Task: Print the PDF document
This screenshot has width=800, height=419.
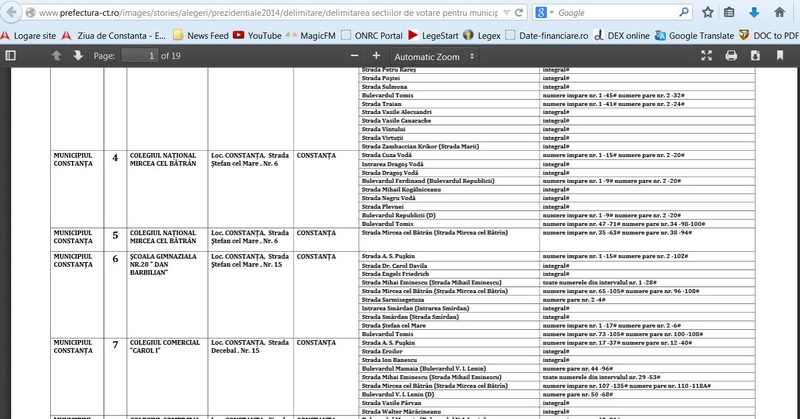Action: point(731,56)
